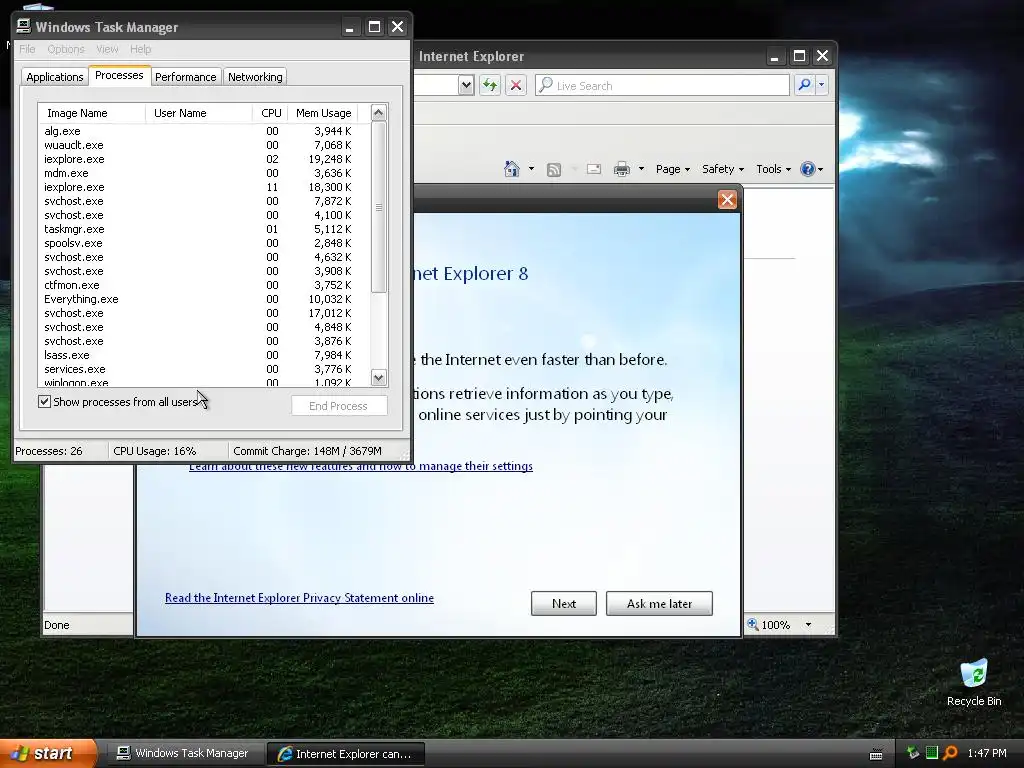The image size is (1024, 768).
Task: Click the red Stop icon in IE
Action: click(x=516, y=85)
